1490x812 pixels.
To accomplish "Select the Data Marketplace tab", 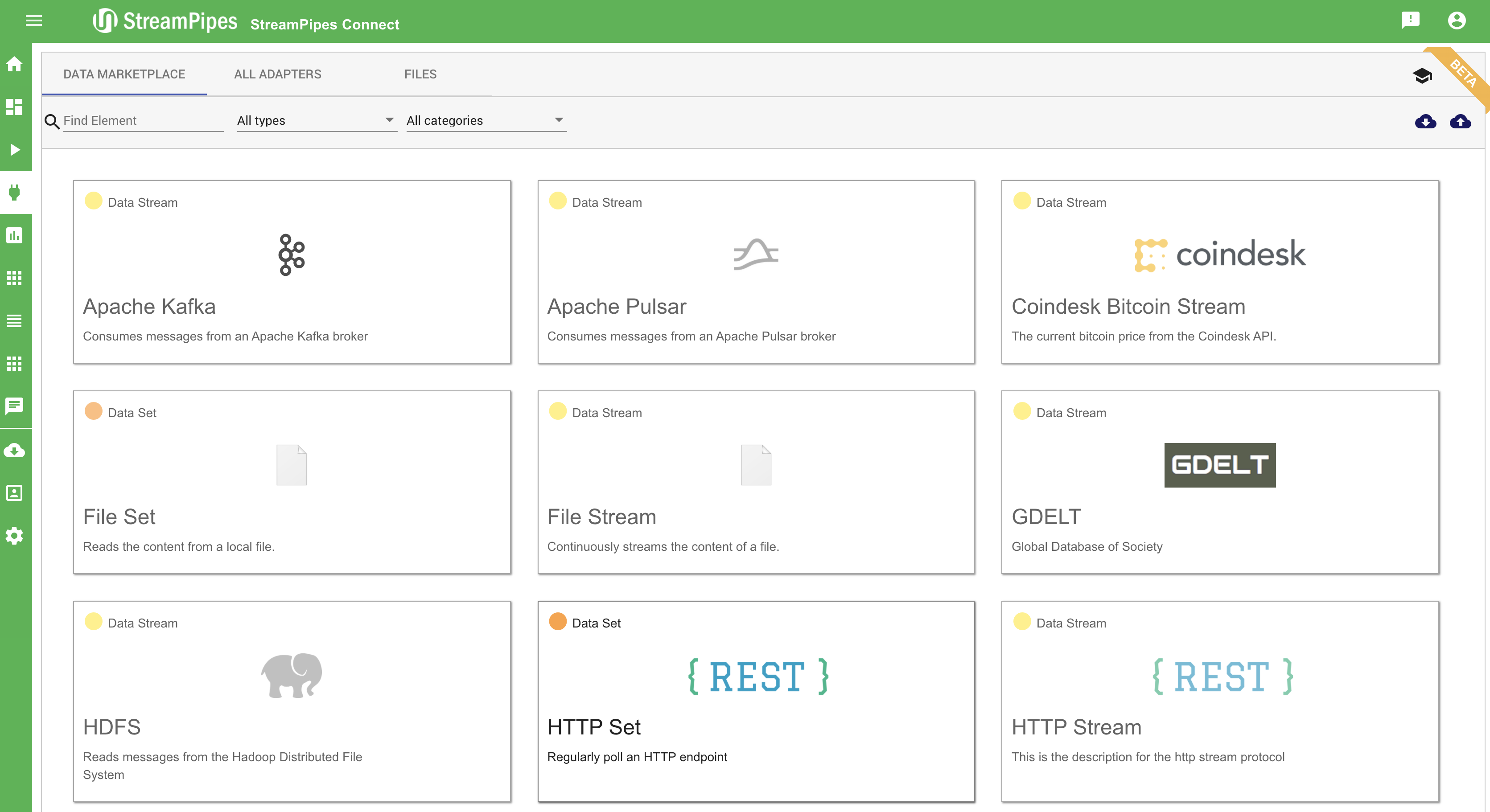I will [124, 74].
